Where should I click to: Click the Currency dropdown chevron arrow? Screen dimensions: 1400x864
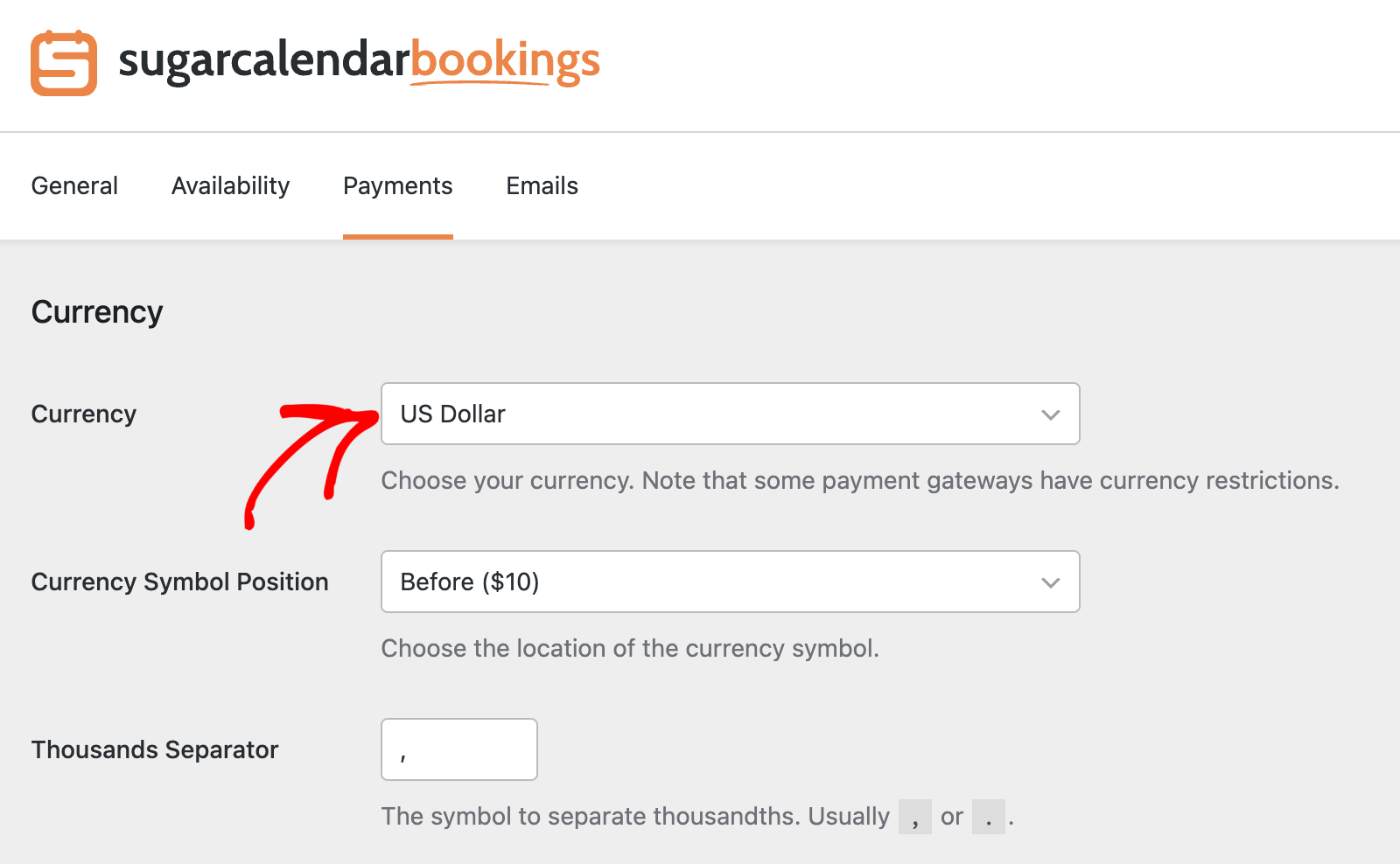(1050, 414)
